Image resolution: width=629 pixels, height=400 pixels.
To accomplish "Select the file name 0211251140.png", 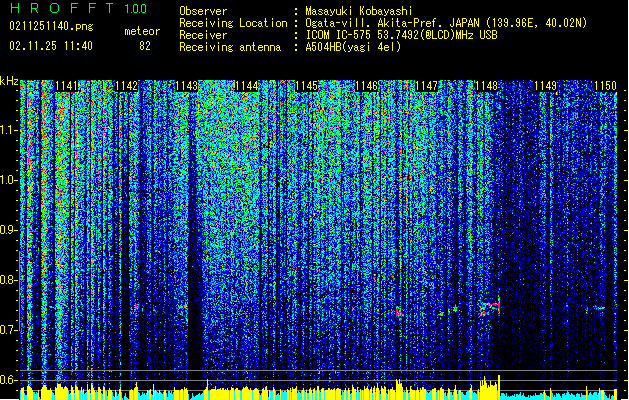I will tap(51, 27).
